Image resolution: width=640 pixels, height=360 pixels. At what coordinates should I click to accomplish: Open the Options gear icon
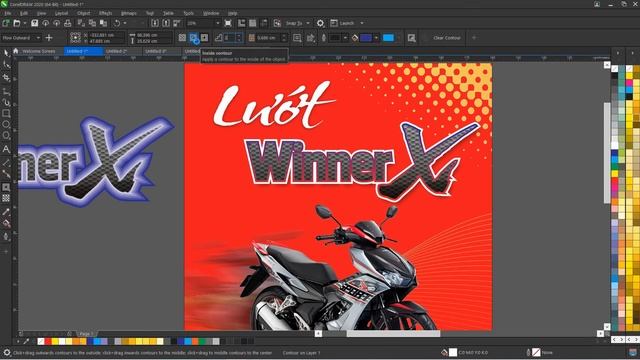[320, 23]
